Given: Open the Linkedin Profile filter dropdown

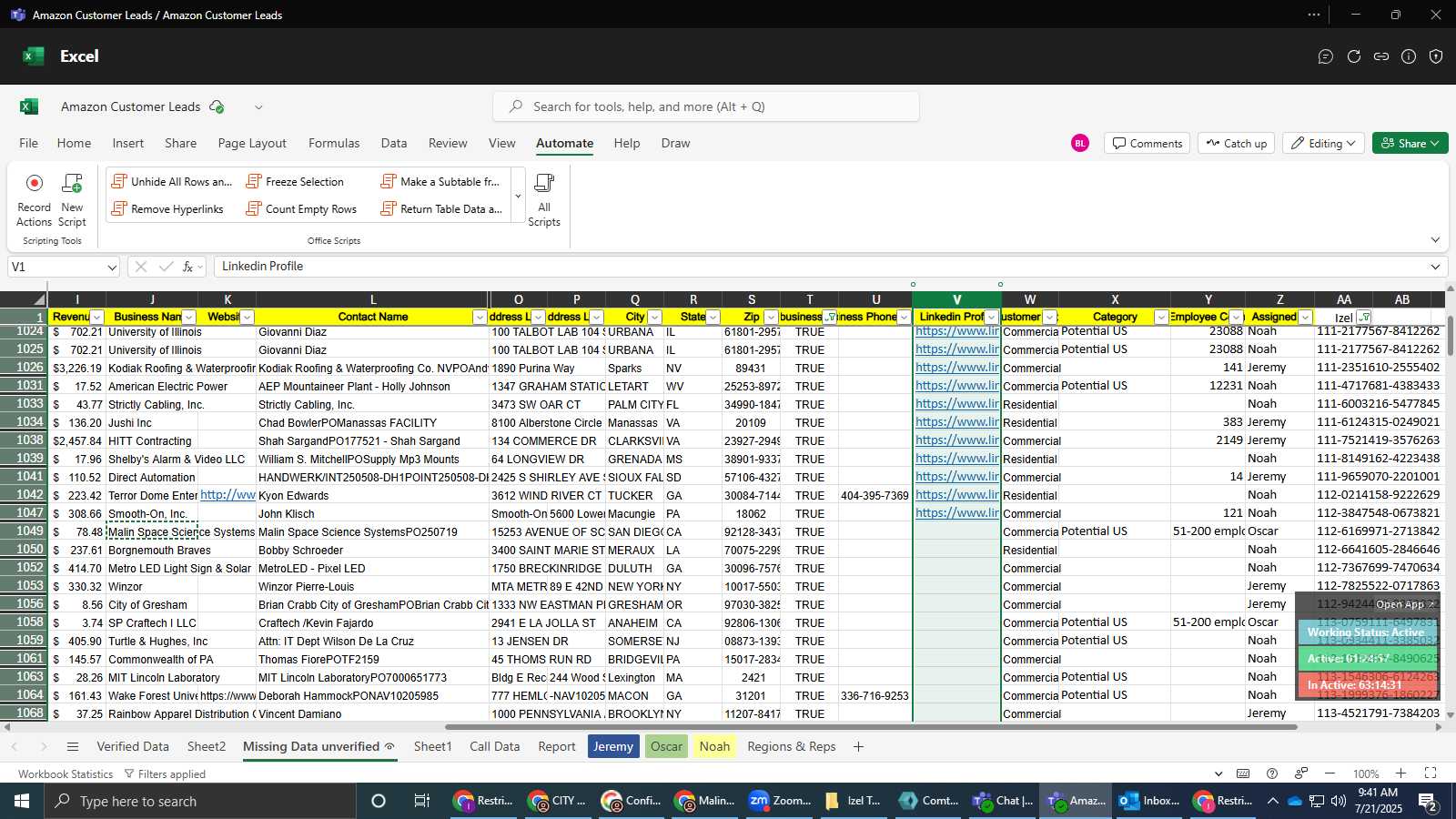Looking at the screenshot, I should coord(992,318).
